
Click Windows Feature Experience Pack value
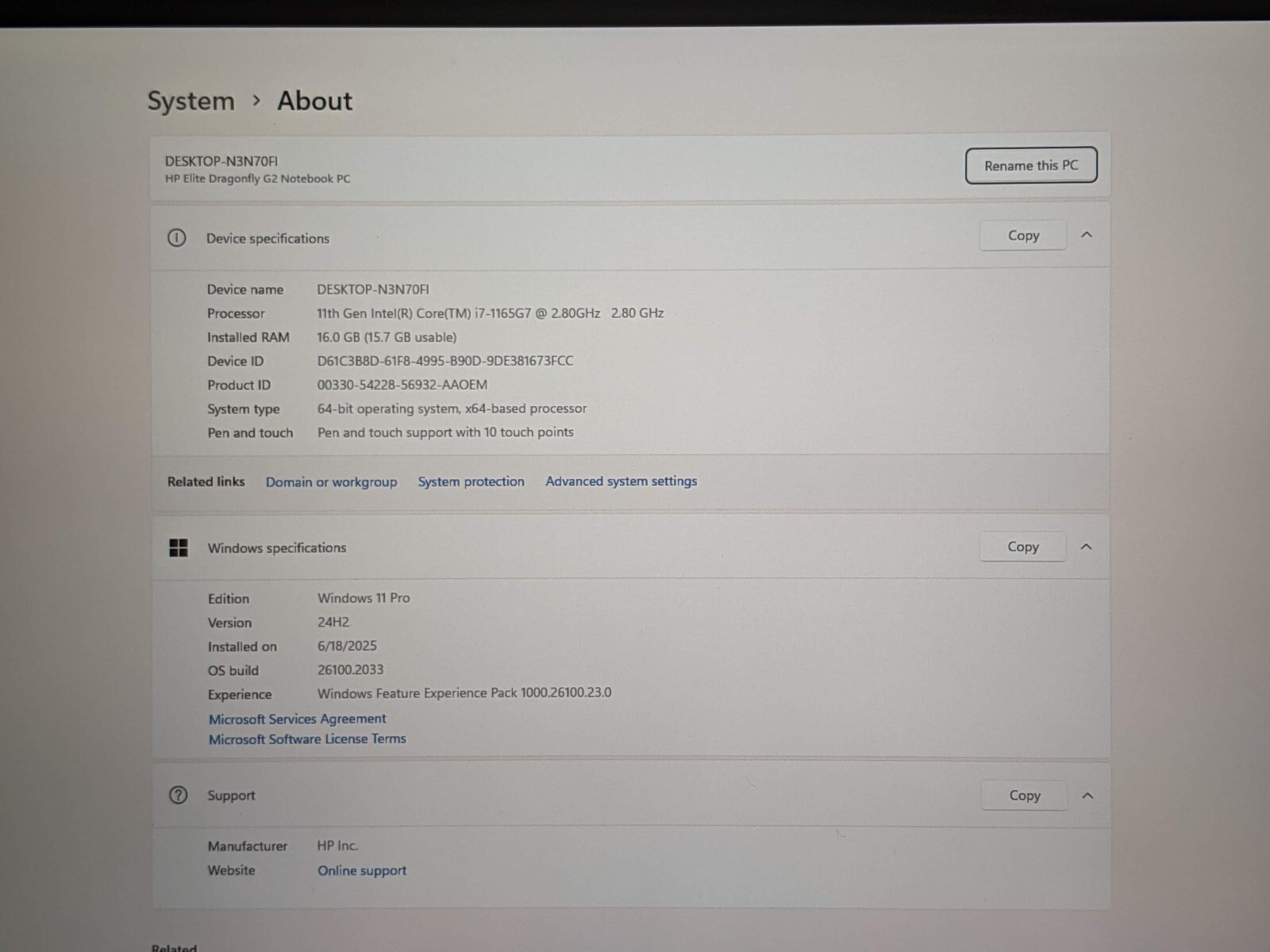point(464,693)
